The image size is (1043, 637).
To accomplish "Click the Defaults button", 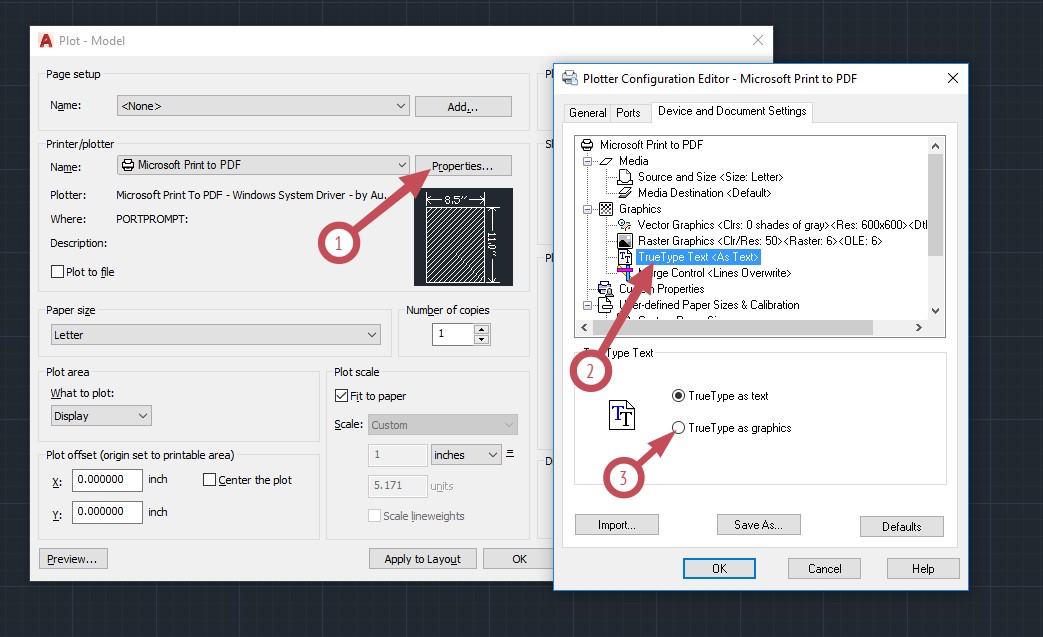I will 901,526.
